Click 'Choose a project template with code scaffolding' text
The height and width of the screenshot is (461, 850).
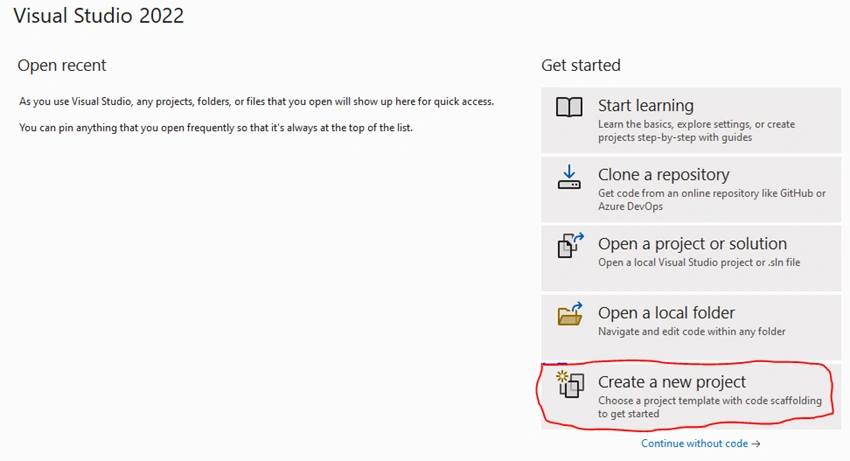pyautogui.click(x=710, y=407)
